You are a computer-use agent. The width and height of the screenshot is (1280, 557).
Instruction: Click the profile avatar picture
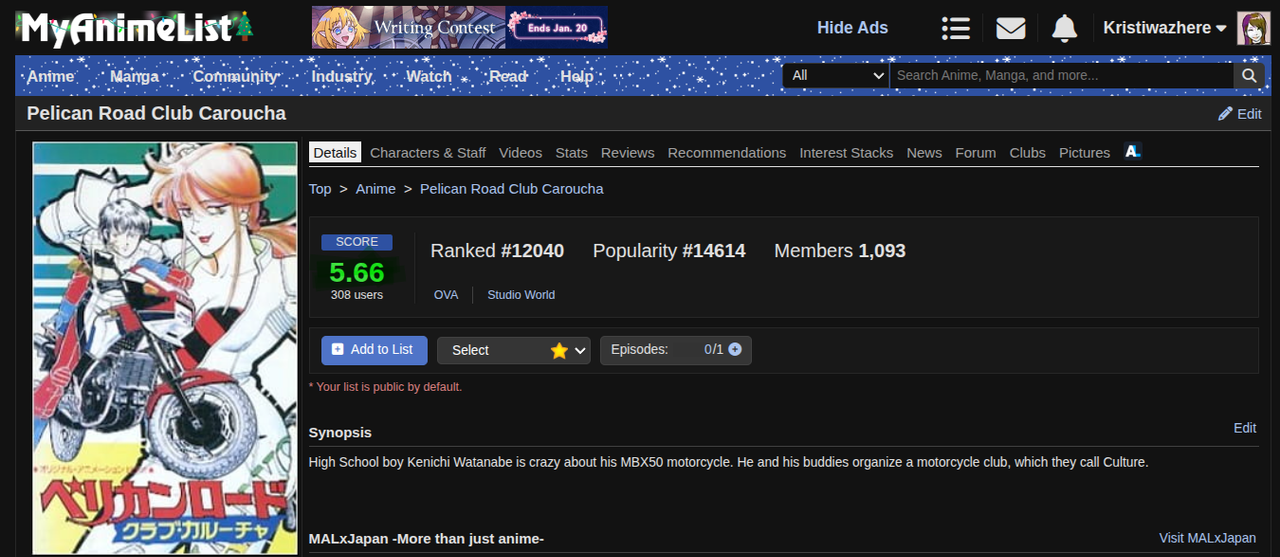tap(1253, 28)
